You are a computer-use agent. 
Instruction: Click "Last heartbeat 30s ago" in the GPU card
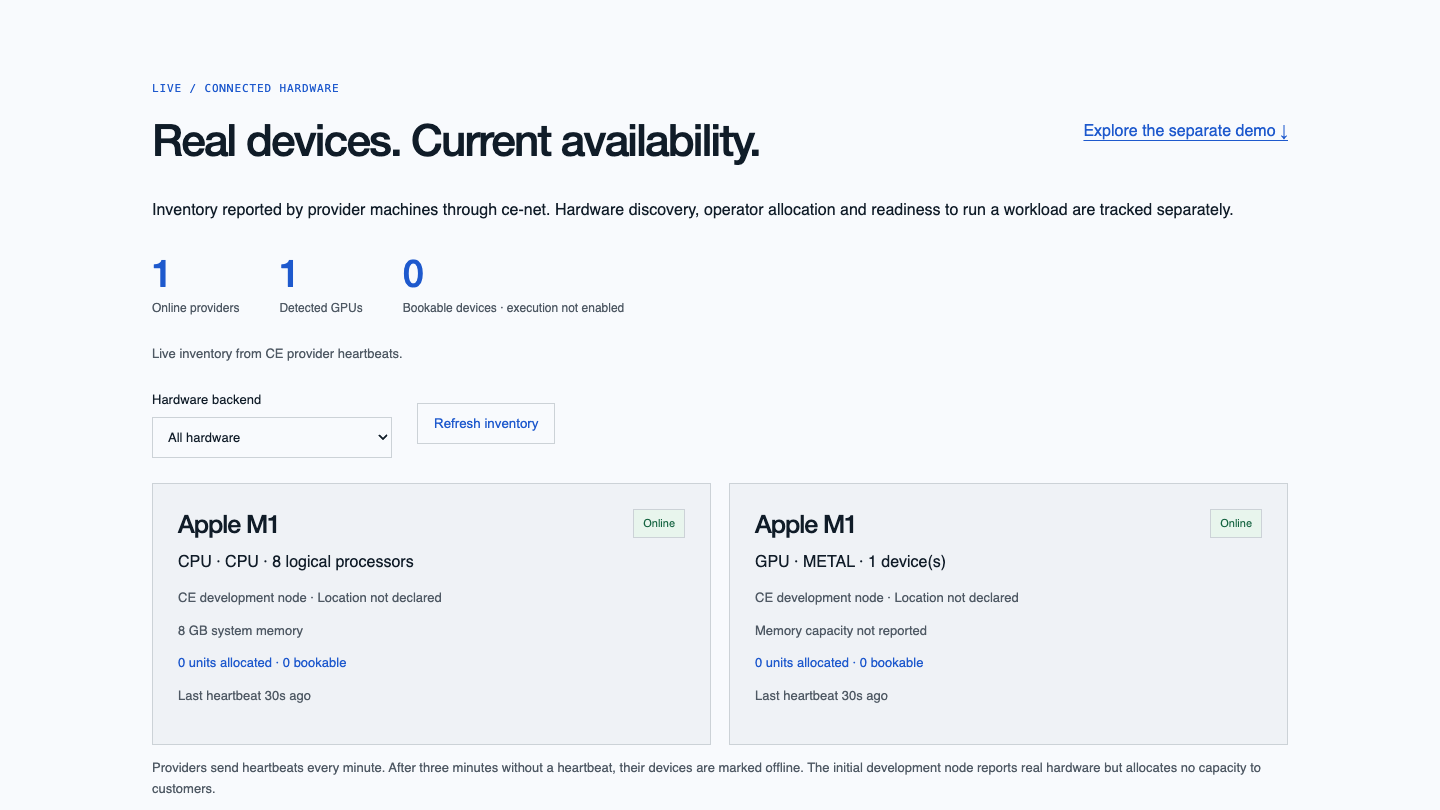(821, 696)
